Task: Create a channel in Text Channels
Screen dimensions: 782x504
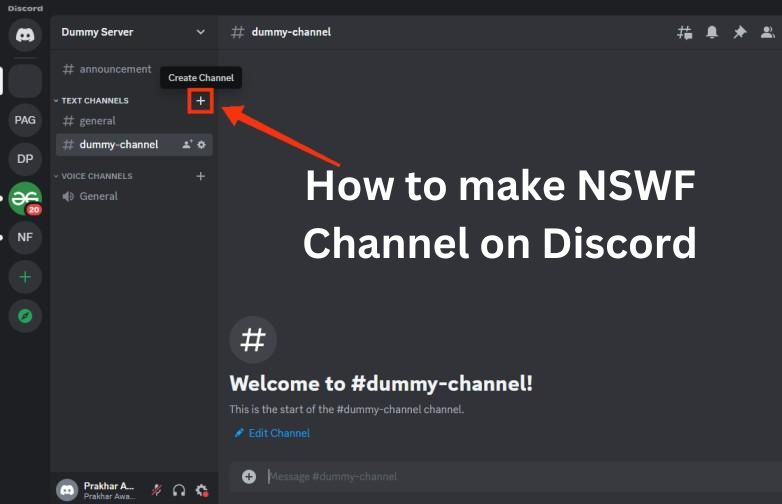Action: click(200, 101)
